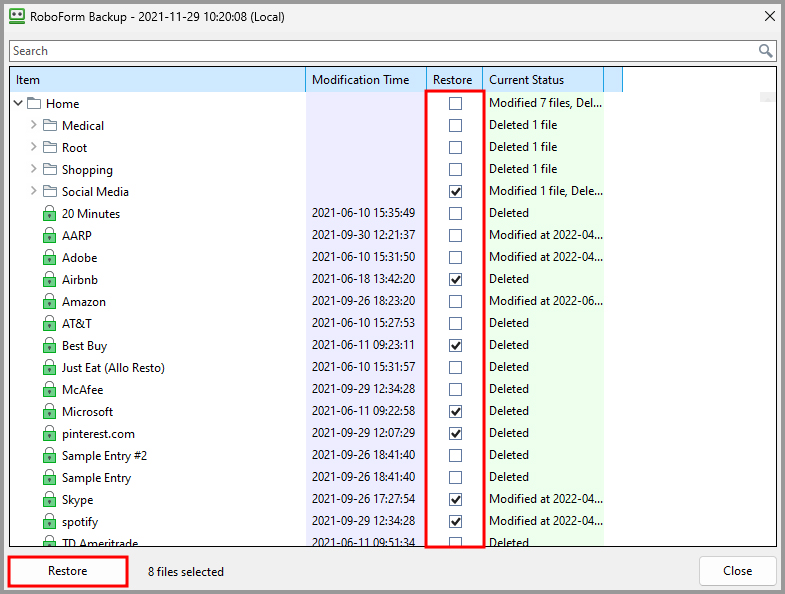
Task: Click the 2021-09-26 17:27:54 timestamp
Action: point(363,499)
